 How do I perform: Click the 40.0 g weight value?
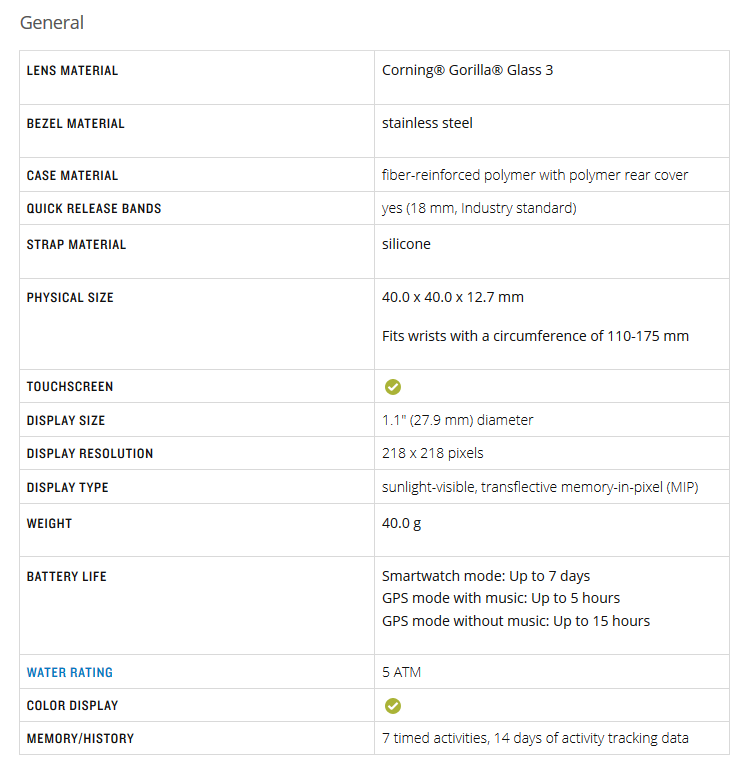[x=401, y=524]
